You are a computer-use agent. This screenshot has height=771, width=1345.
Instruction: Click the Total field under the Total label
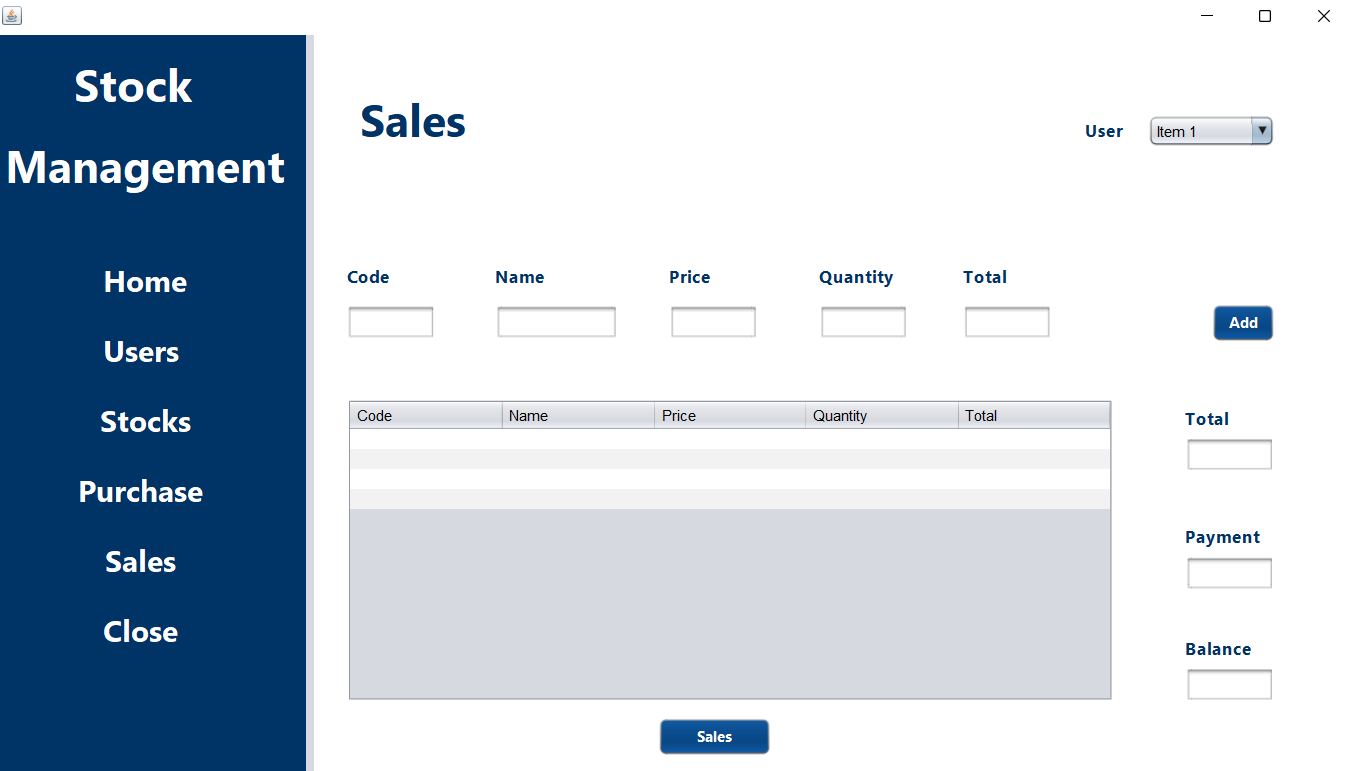pos(1229,454)
